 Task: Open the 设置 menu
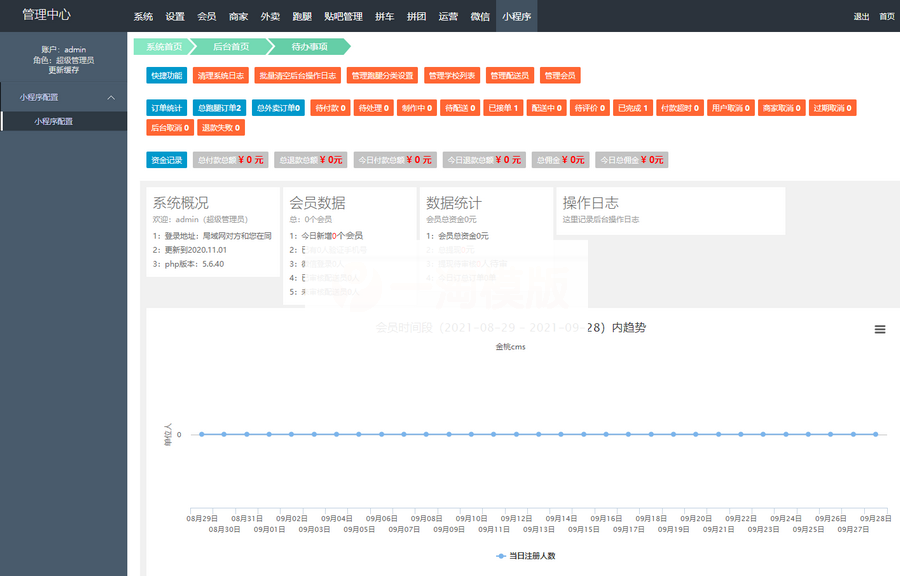pos(176,16)
